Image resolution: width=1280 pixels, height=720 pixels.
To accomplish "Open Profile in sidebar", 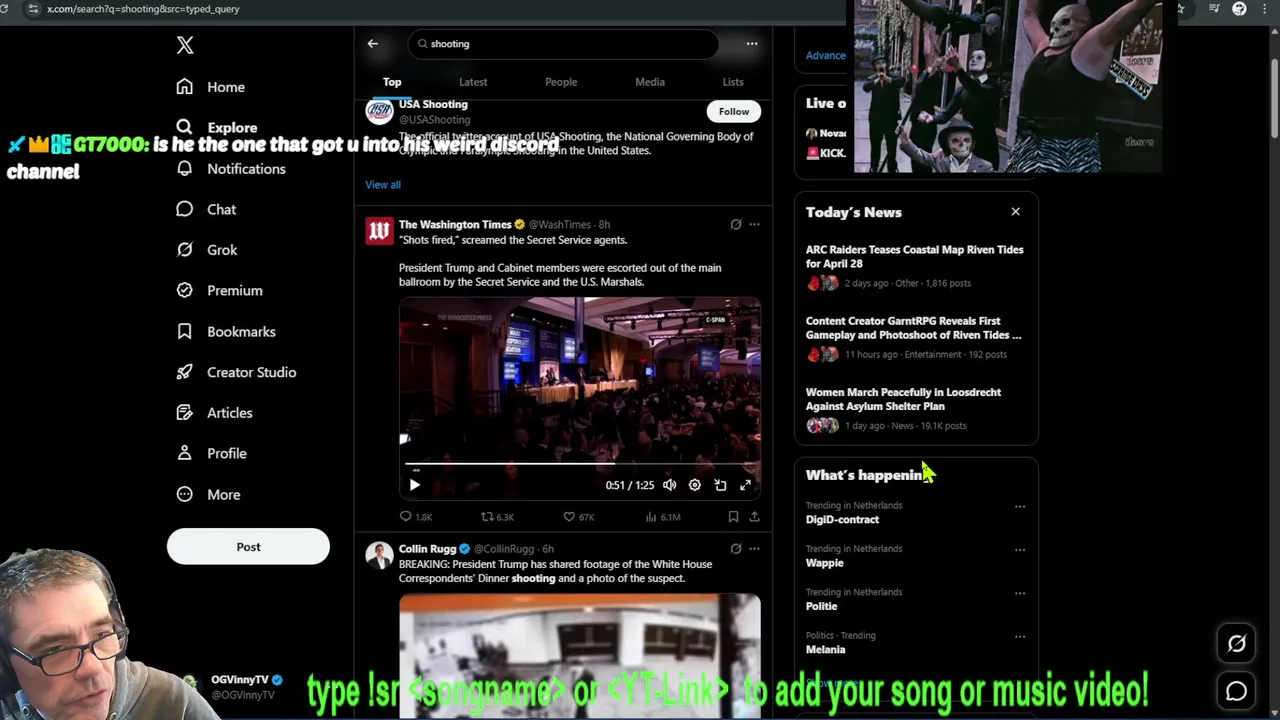I will [211, 453].
